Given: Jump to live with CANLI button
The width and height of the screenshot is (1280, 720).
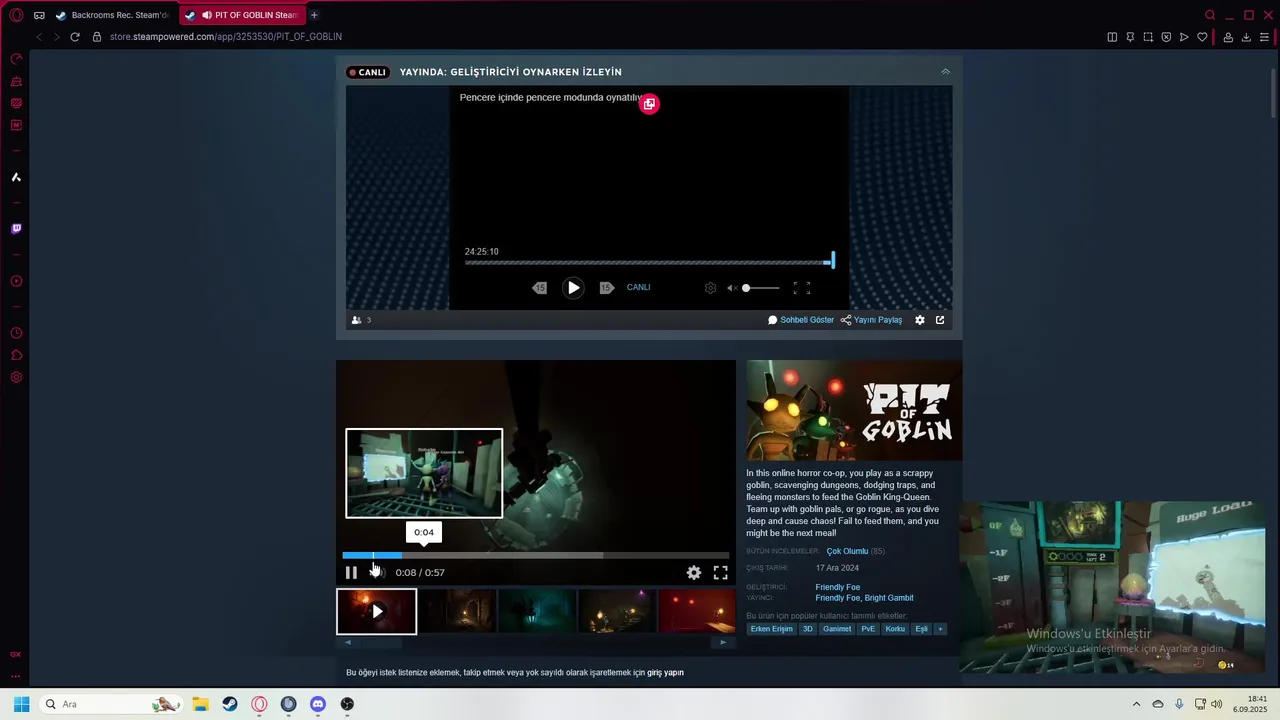Looking at the screenshot, I should pos(638,288).
